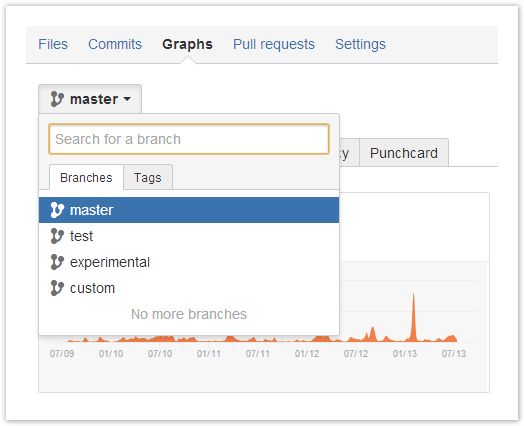The height and width of the screenshot is (426, 524).
Task: Choose the custom branch
Action: pyautogui.click(x=189, y=288)
